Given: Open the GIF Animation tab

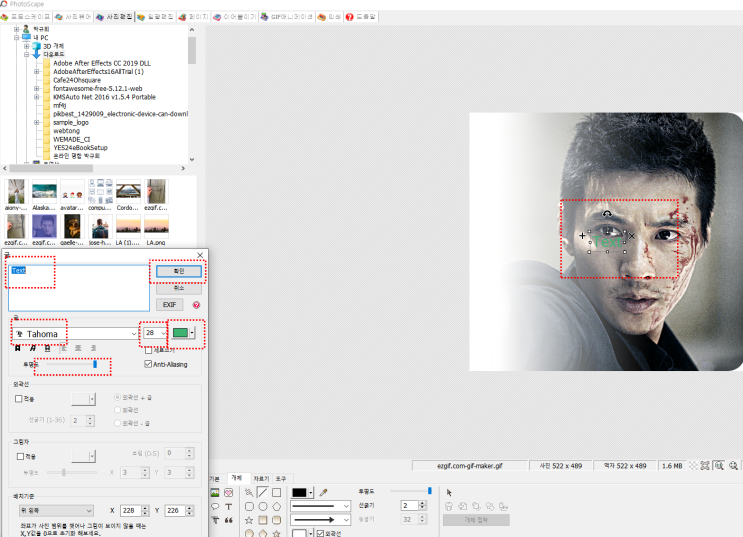Looking at the screenshot, I should click(286, 17).
